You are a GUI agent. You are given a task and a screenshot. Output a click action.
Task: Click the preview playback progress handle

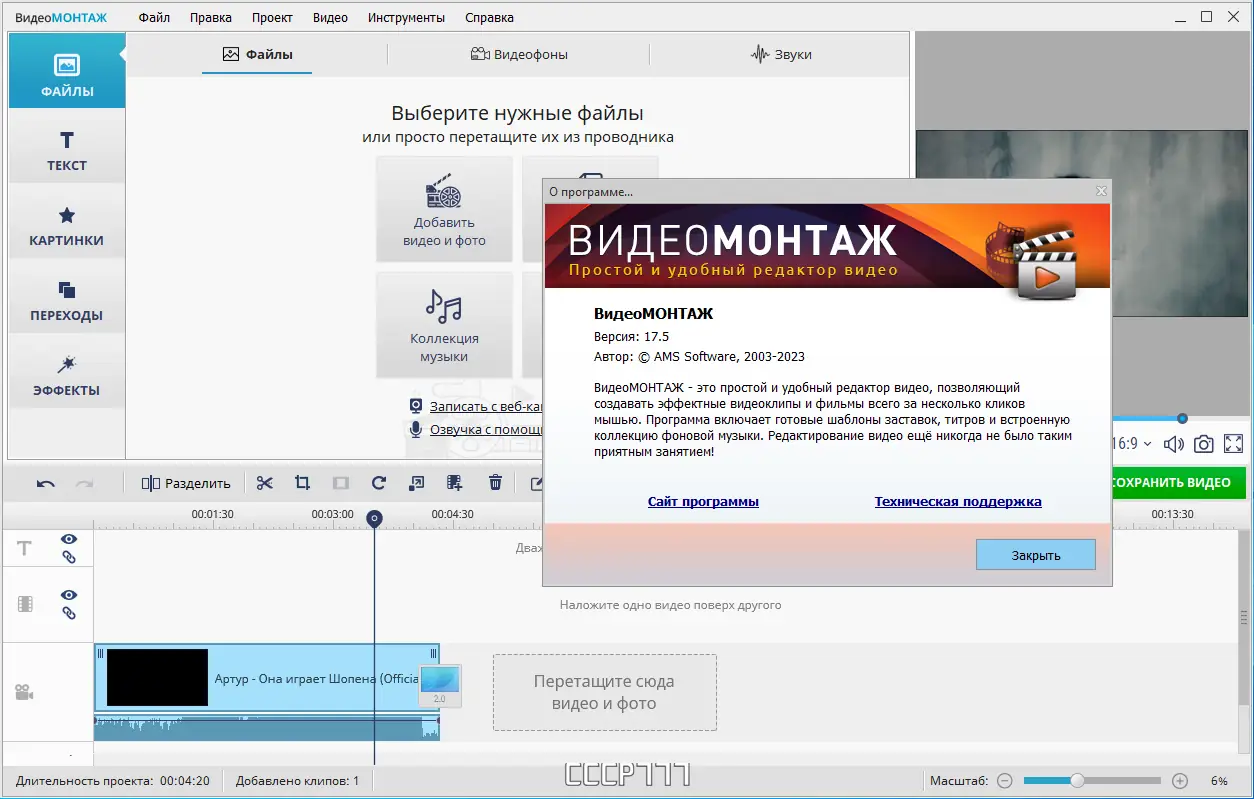pyautogui.click(x=1182, y=419)
